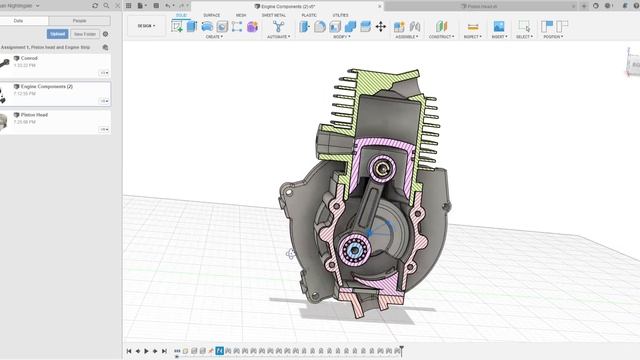This screenshot has width=640, height=360.
Task: Select the Joint tool
Action: point(415,27)
